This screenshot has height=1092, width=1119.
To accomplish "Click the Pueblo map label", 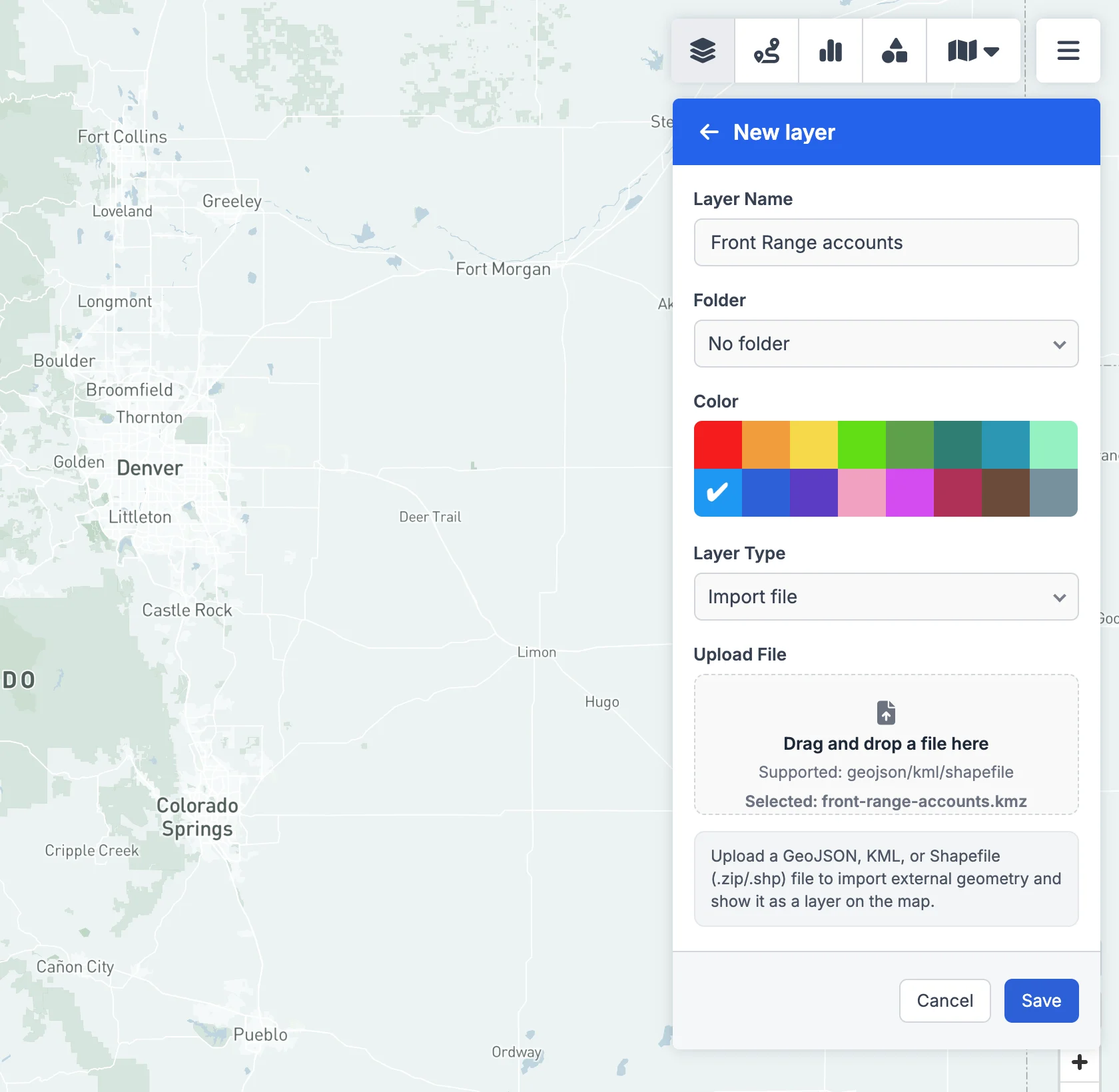I will 260,1035.
